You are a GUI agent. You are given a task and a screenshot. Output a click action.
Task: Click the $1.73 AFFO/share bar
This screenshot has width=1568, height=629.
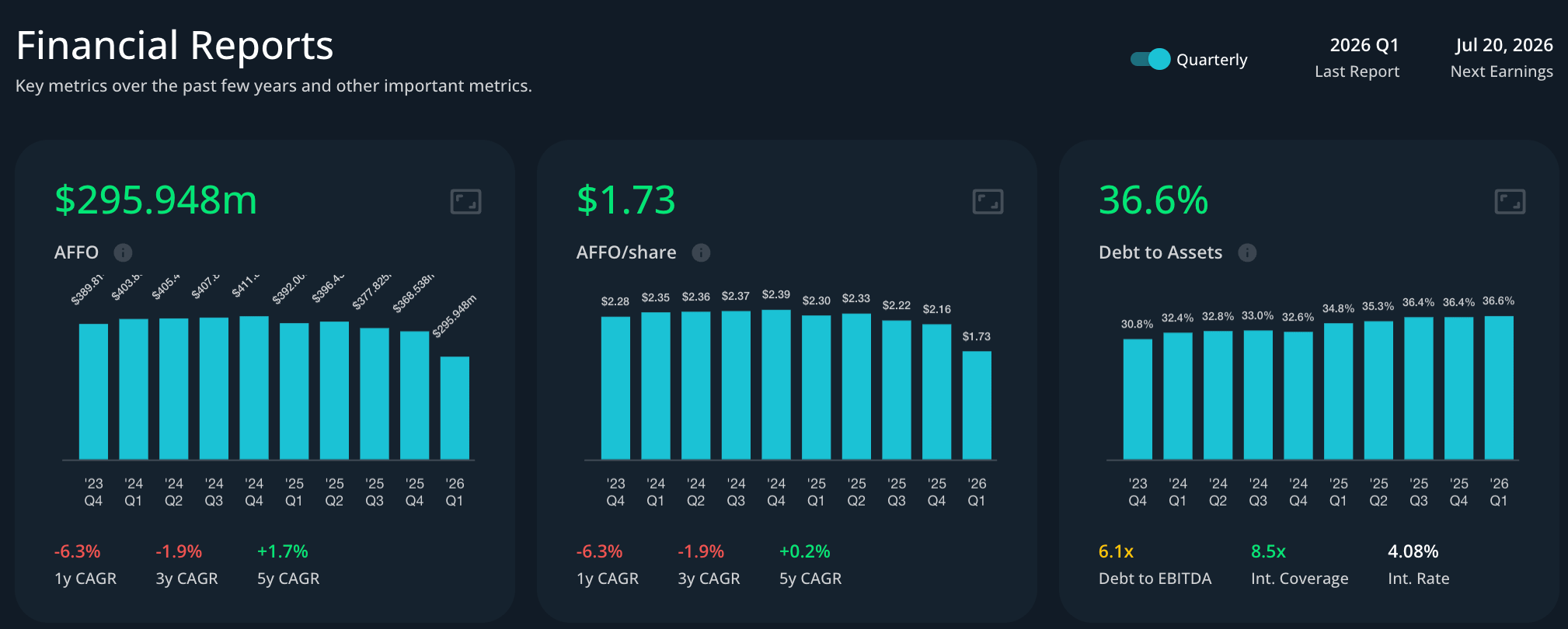point(977,405)
